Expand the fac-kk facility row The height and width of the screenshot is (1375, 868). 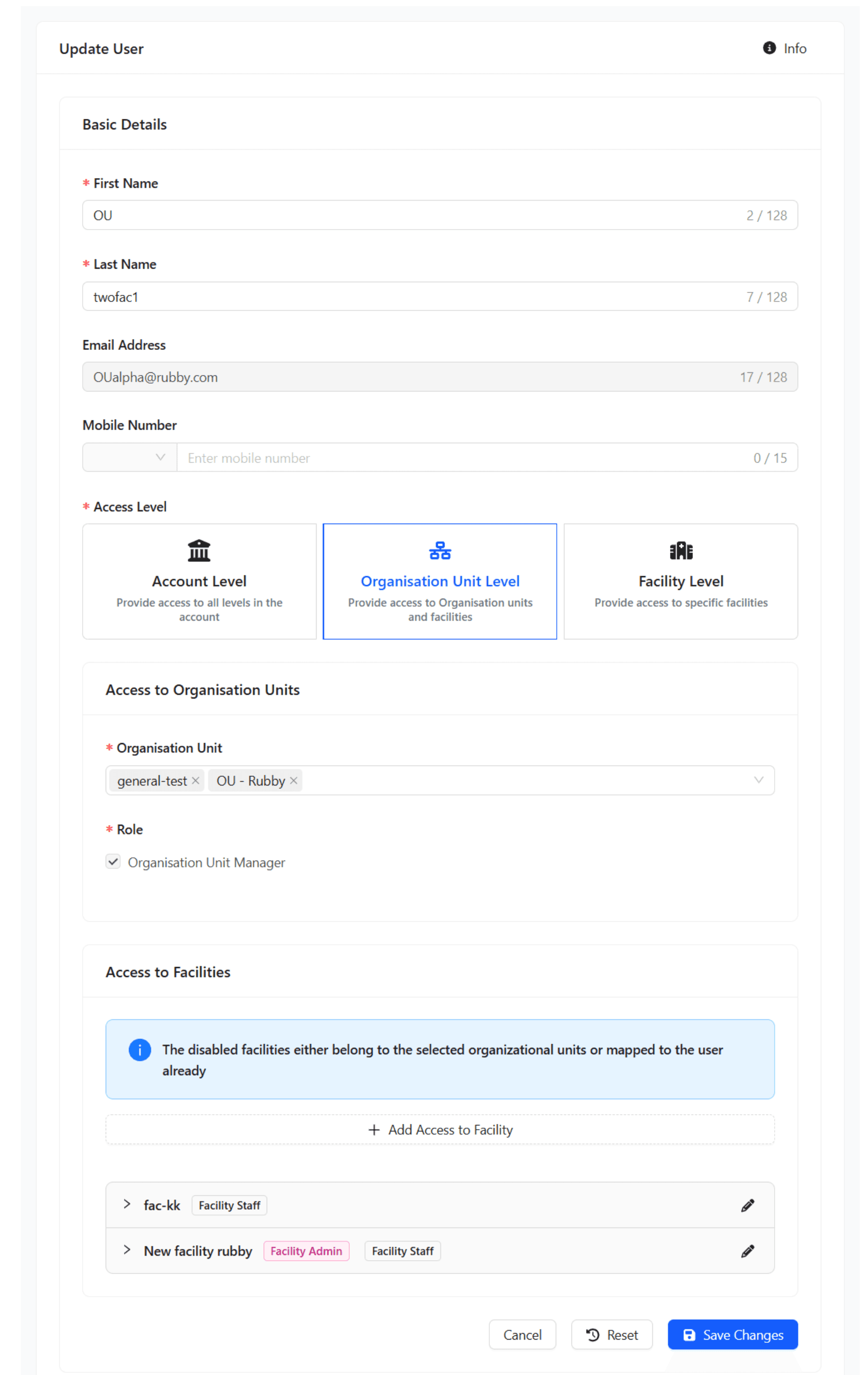pos(127,1204)
